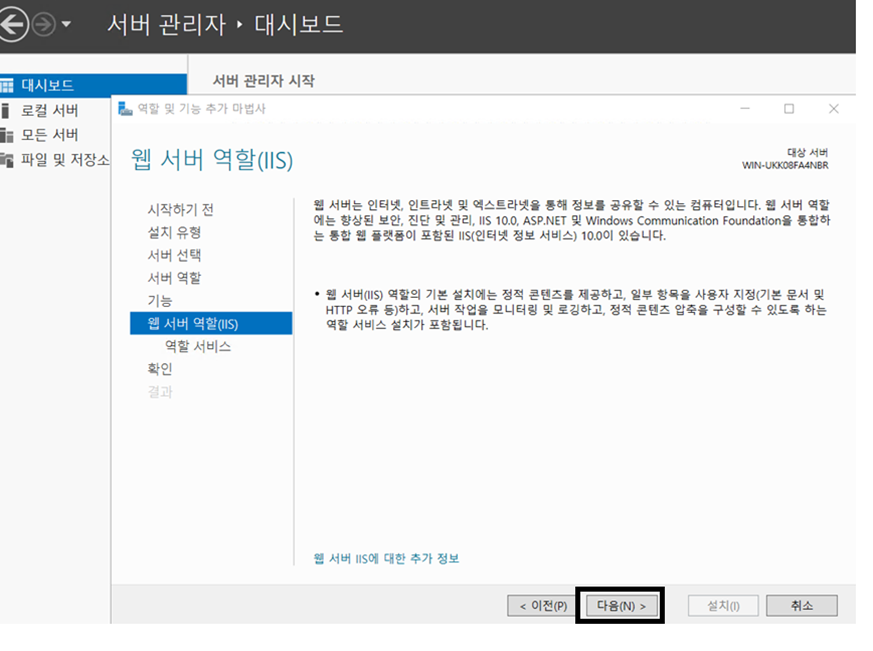Click the wizard icon in dialog title bar
The image size is (873, 651).
pyautogui.click(x=126, y=109)
